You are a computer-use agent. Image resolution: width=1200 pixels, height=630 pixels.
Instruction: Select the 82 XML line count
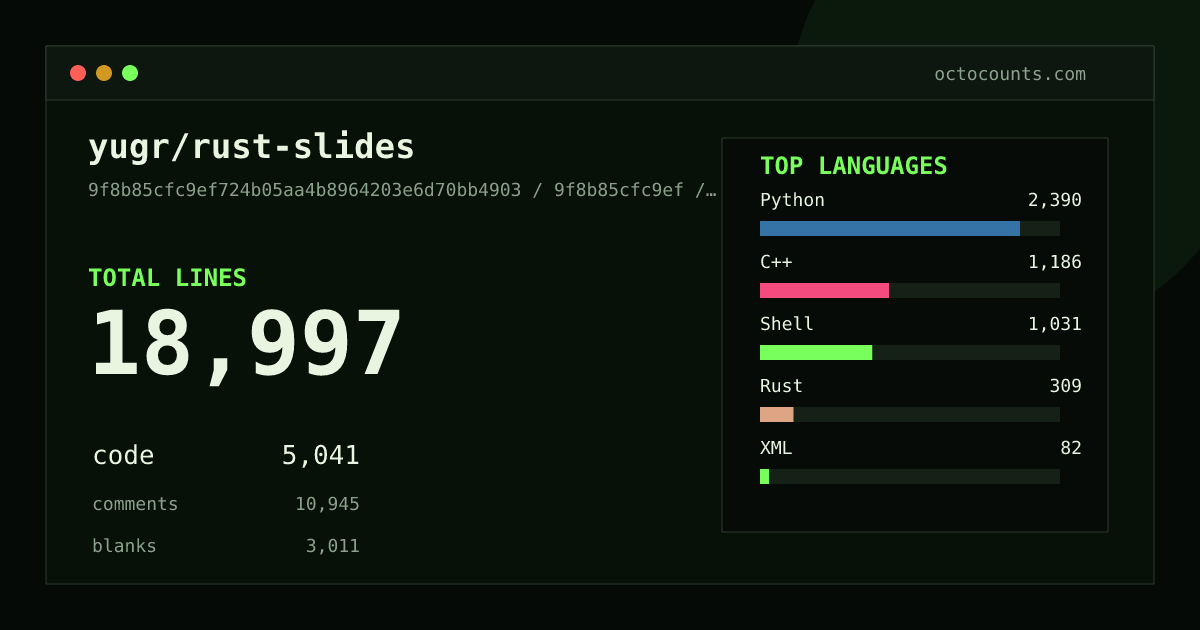[x=1071, y=448]
